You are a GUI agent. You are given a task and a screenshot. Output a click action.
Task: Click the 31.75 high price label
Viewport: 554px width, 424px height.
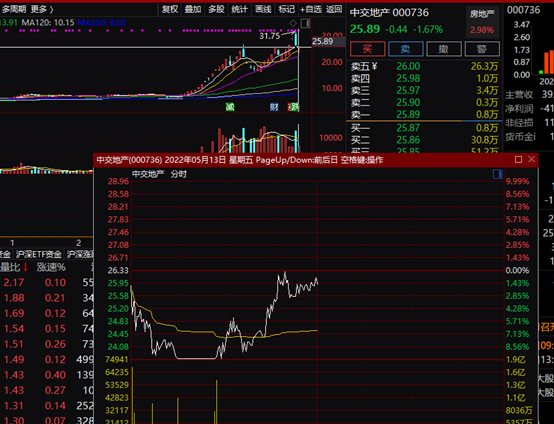pyautogui.click(x=270, y=36)
